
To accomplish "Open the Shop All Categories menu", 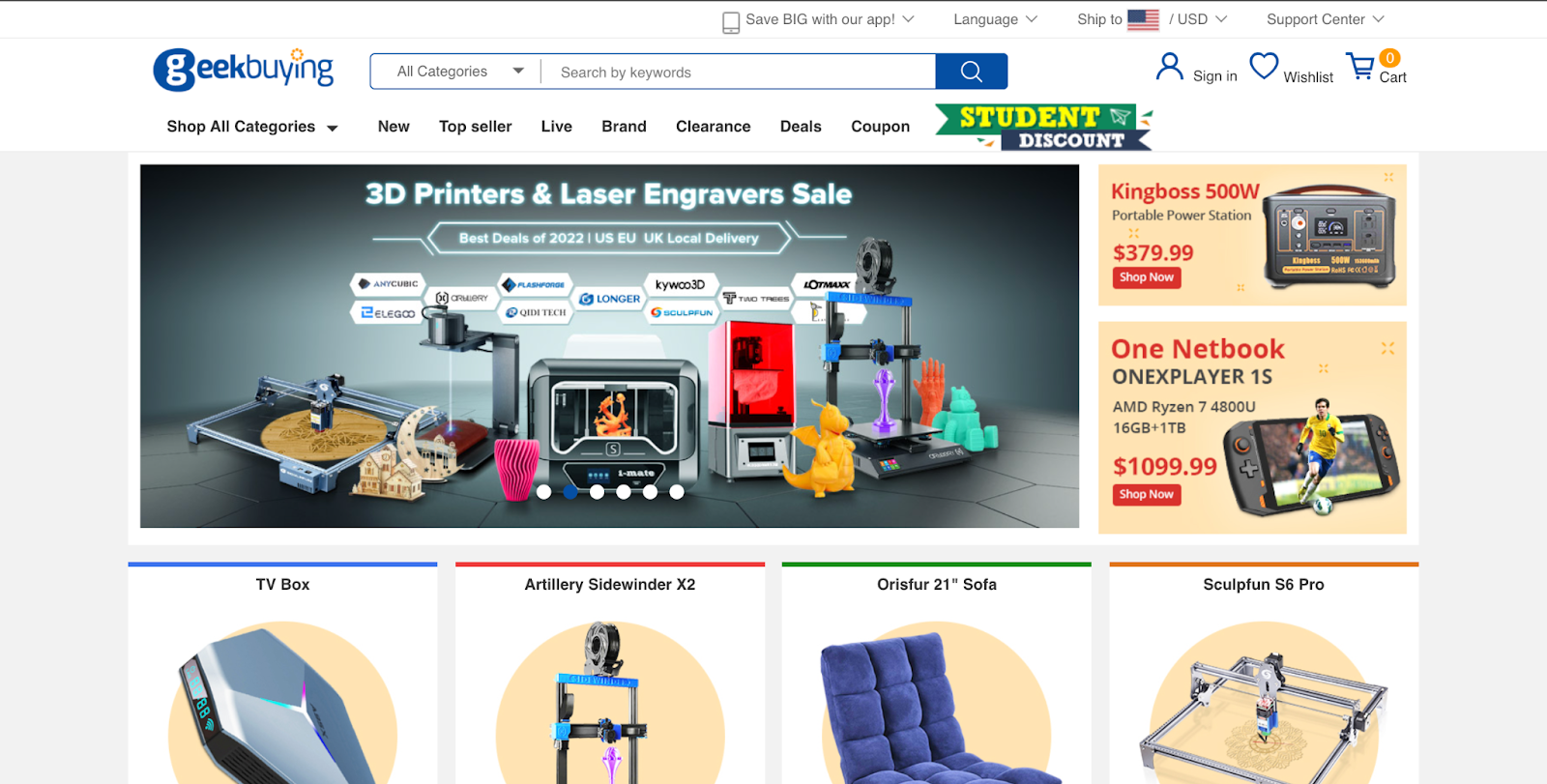I will [252, 127].
